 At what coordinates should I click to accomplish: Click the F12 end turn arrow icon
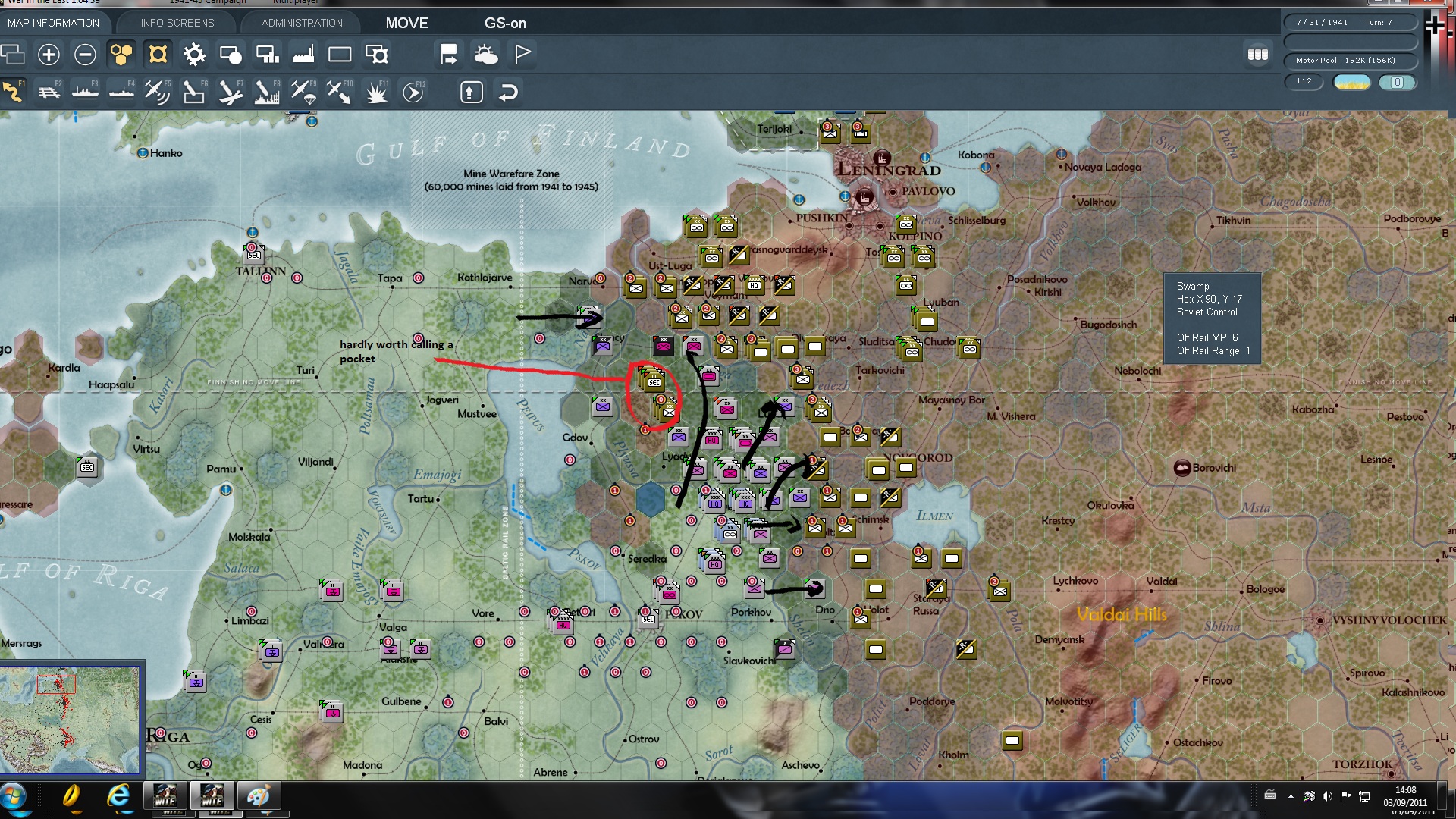pos(413,93)
